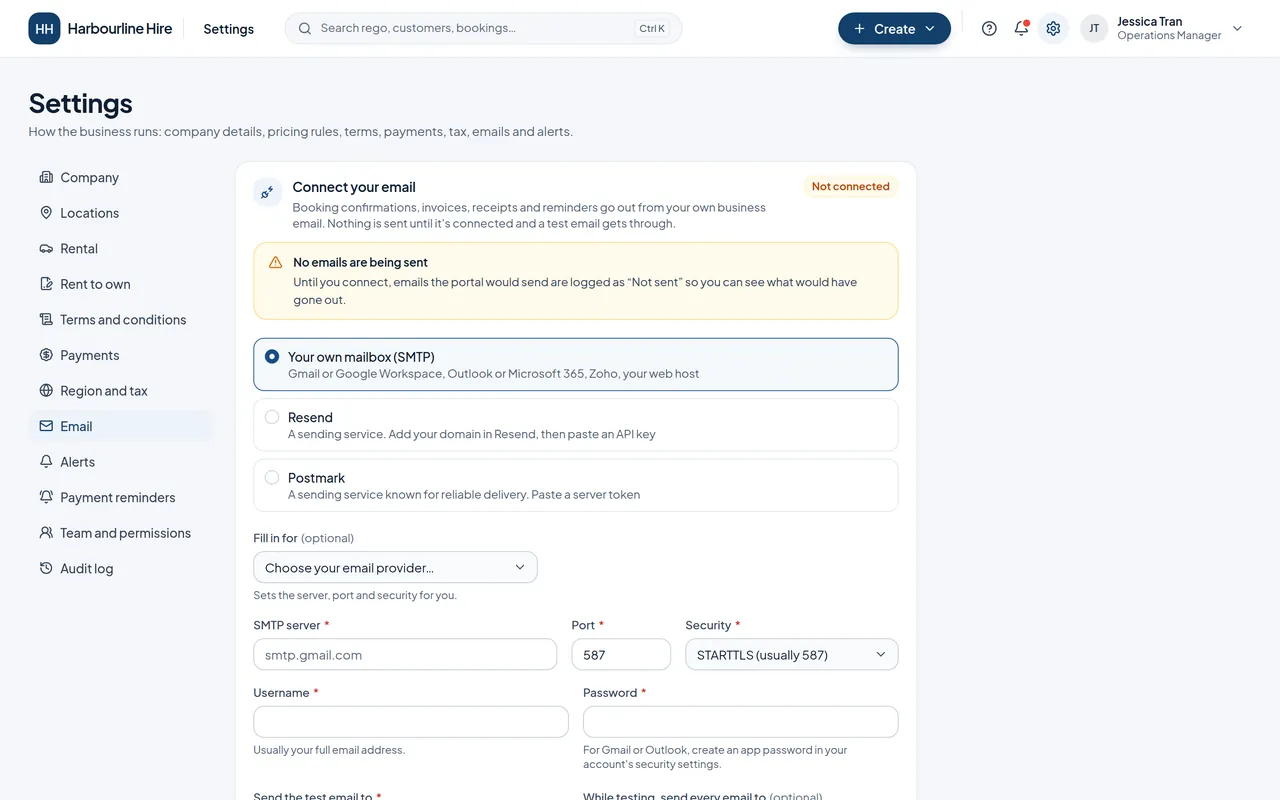Image resolution: width=1280 pixels, height=800 pixels.
Task: Click the Company building icon in sidebar
Action: point(46,177)
